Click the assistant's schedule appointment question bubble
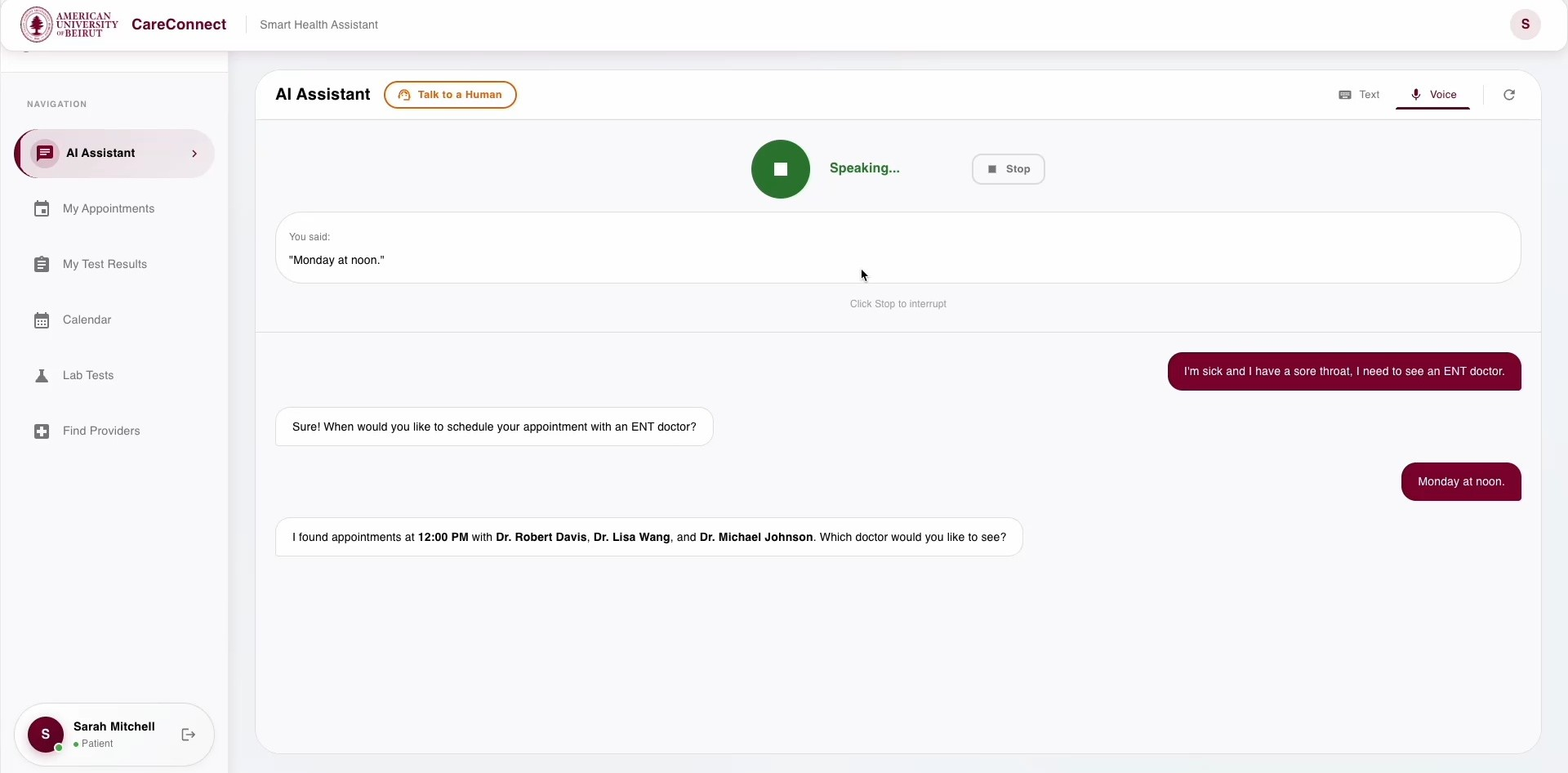The image size is (1568, 773). (x=494, y=427)
